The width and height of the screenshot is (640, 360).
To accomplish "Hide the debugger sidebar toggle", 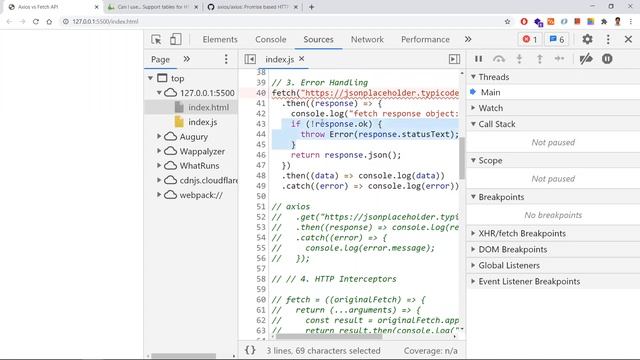I will click(x=454, y=59).
